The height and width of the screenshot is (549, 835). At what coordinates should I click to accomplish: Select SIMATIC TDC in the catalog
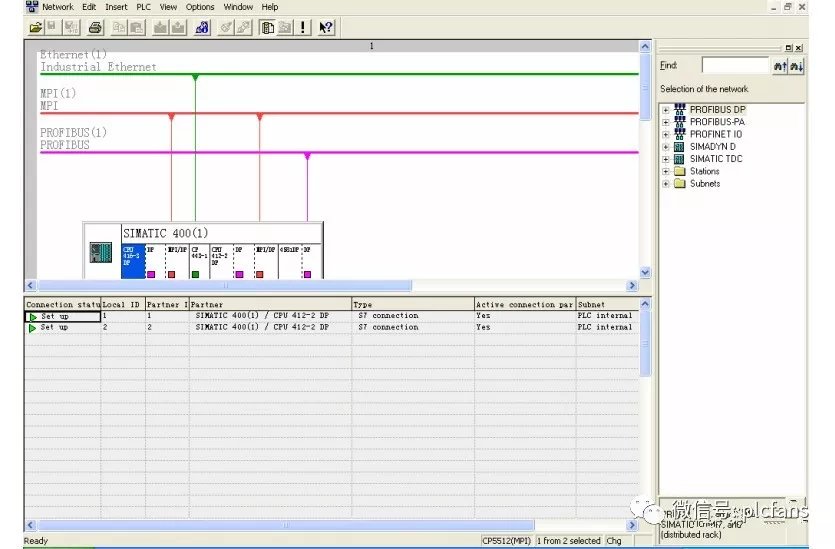click(x=715, y=159)
